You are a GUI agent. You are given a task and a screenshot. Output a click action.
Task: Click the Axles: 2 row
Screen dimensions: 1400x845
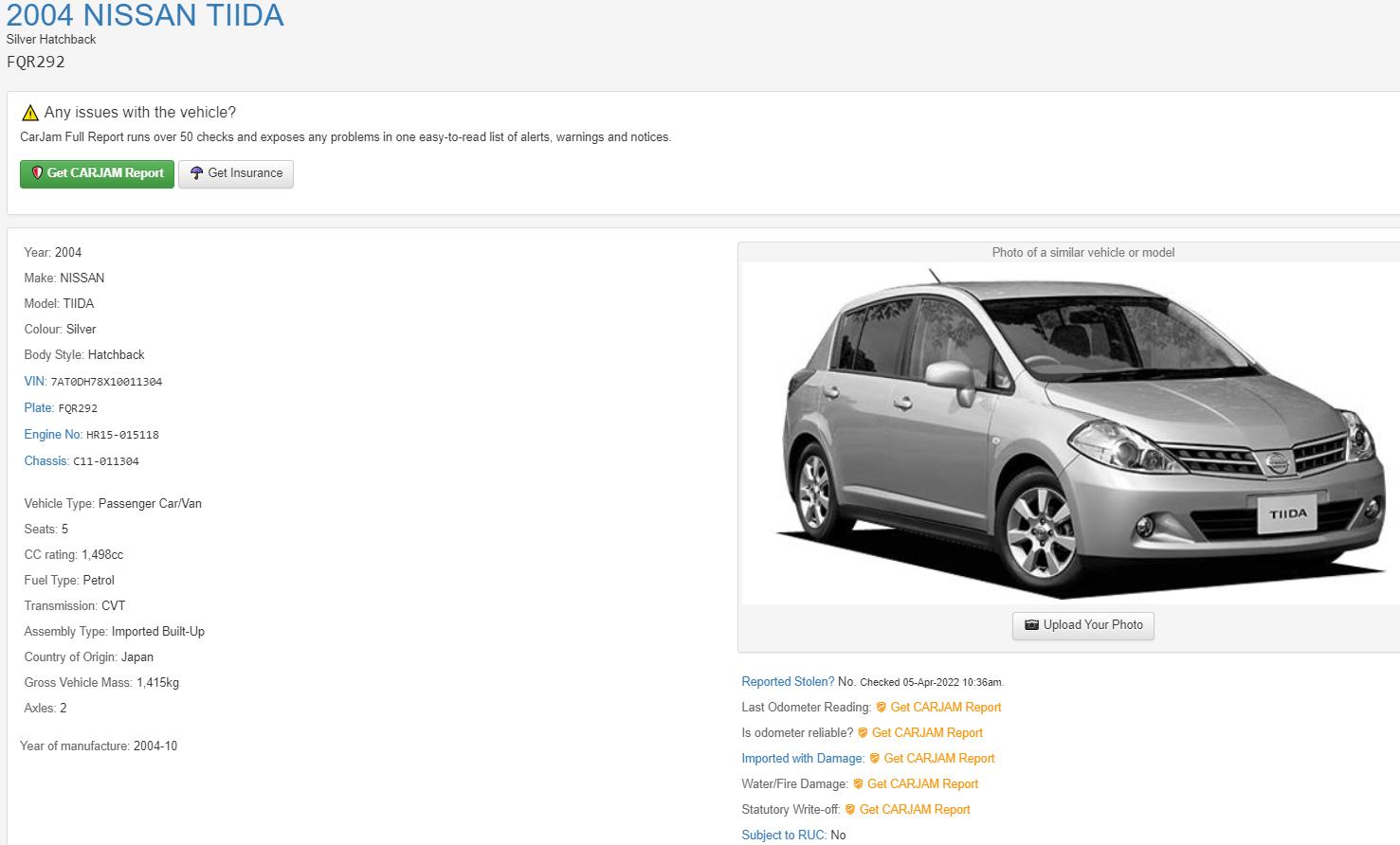[x=45, y=708]
